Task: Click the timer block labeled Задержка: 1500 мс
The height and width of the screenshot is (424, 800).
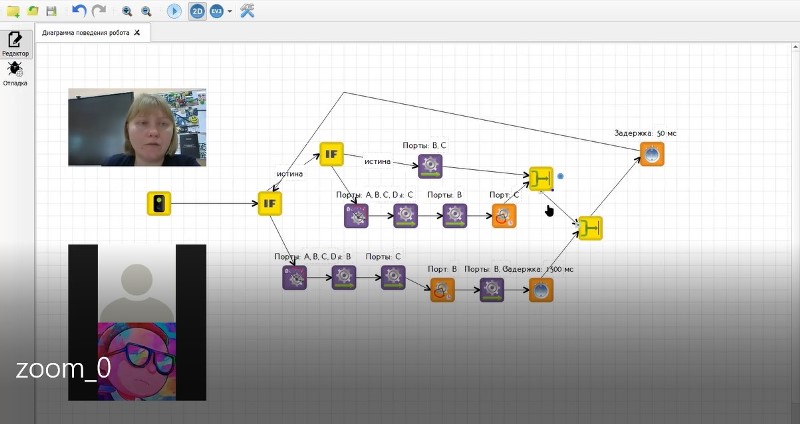Action: (x=541, y=290)
